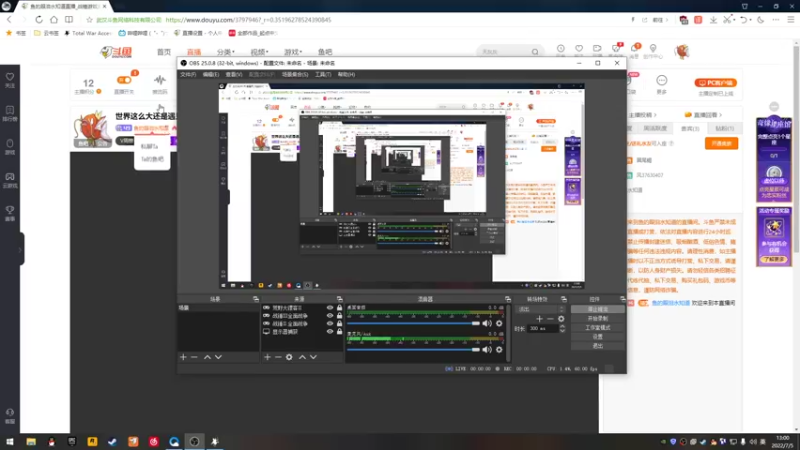The width and height of the screenshot is (800, 450).
Task: Refresh the browser page
Action: tap(39, 19)
